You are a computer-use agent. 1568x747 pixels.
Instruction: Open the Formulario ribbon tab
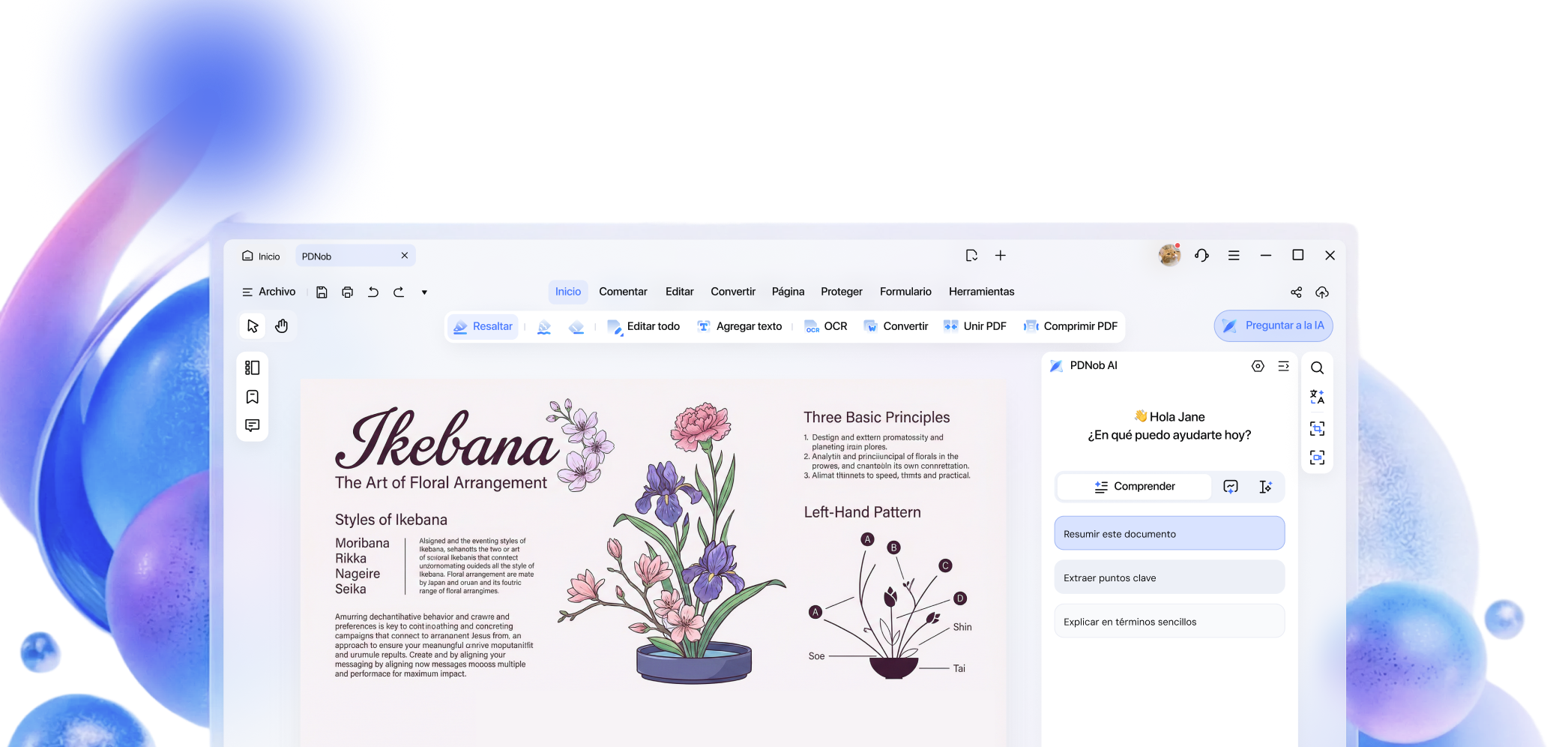(x=905, y=292)
